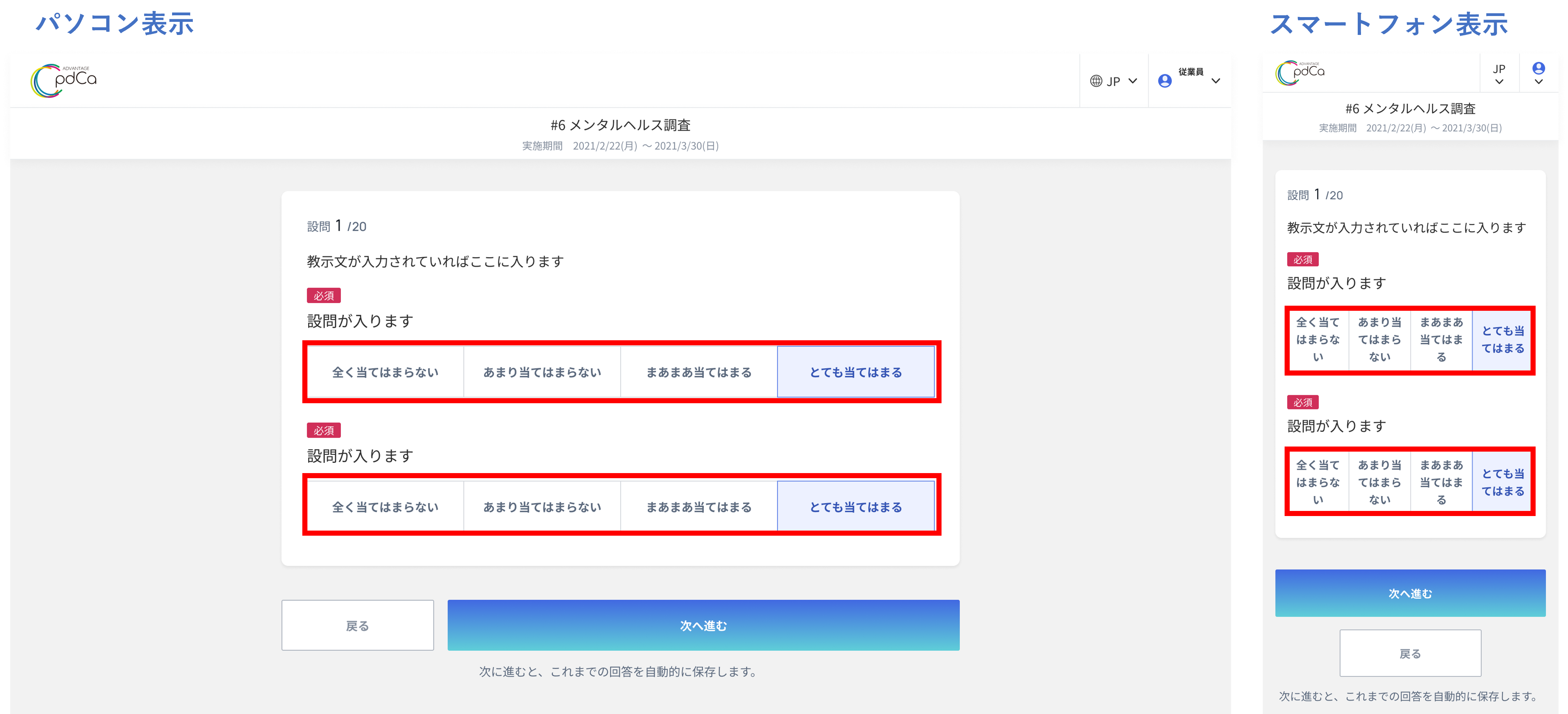
Task: Select とても当てはまる for first question, desktop view
Action: [856, 372]
